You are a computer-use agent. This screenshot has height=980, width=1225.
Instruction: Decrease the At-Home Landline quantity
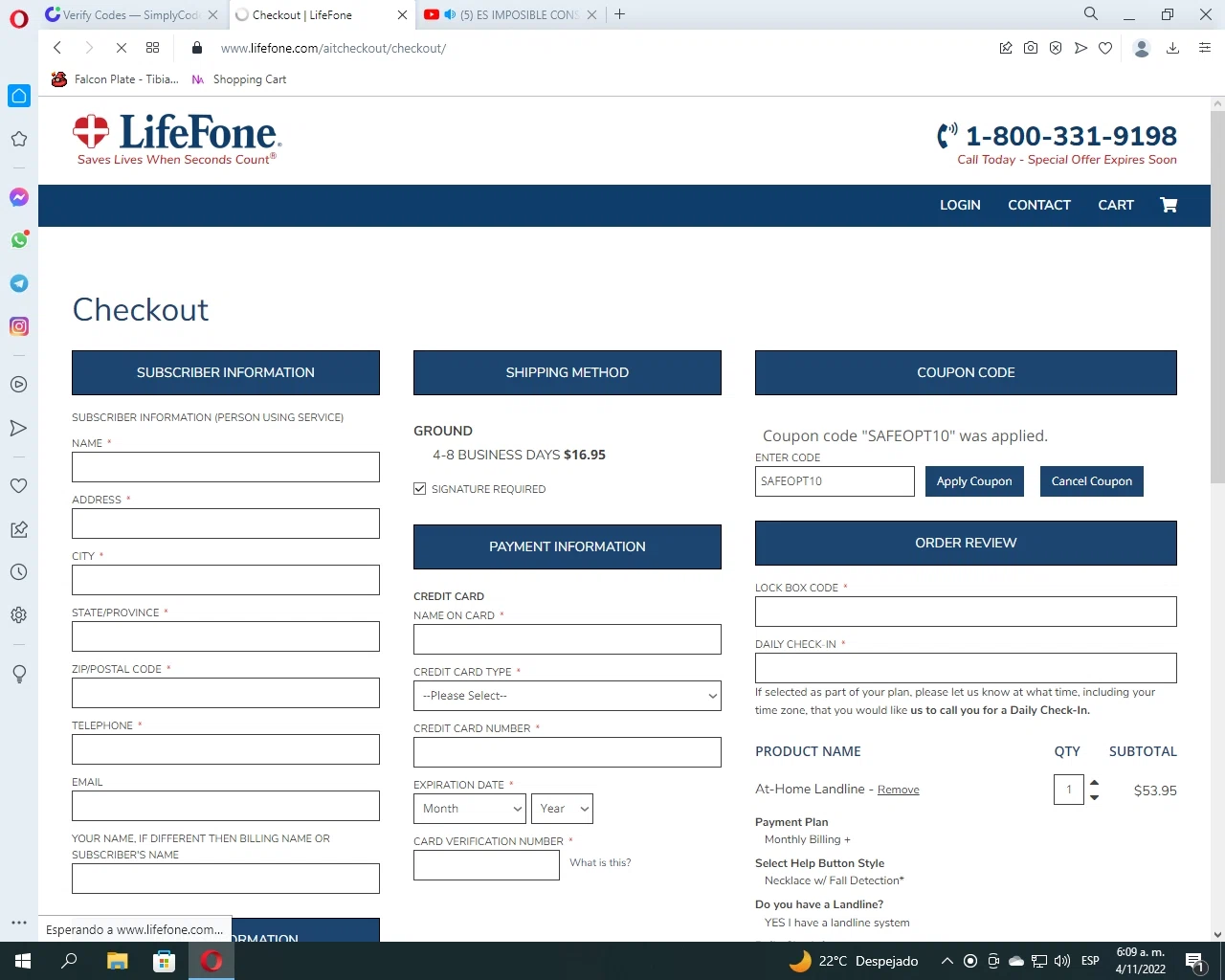1095,797
